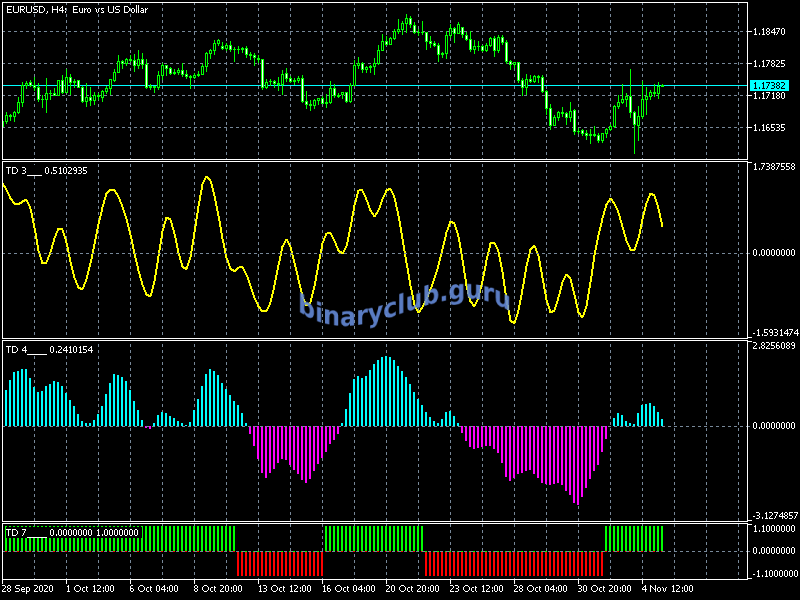This screenshot has width=800, height=600.
Task: Click the binaryclub.guru watermark text
Action: click(403, 300)
